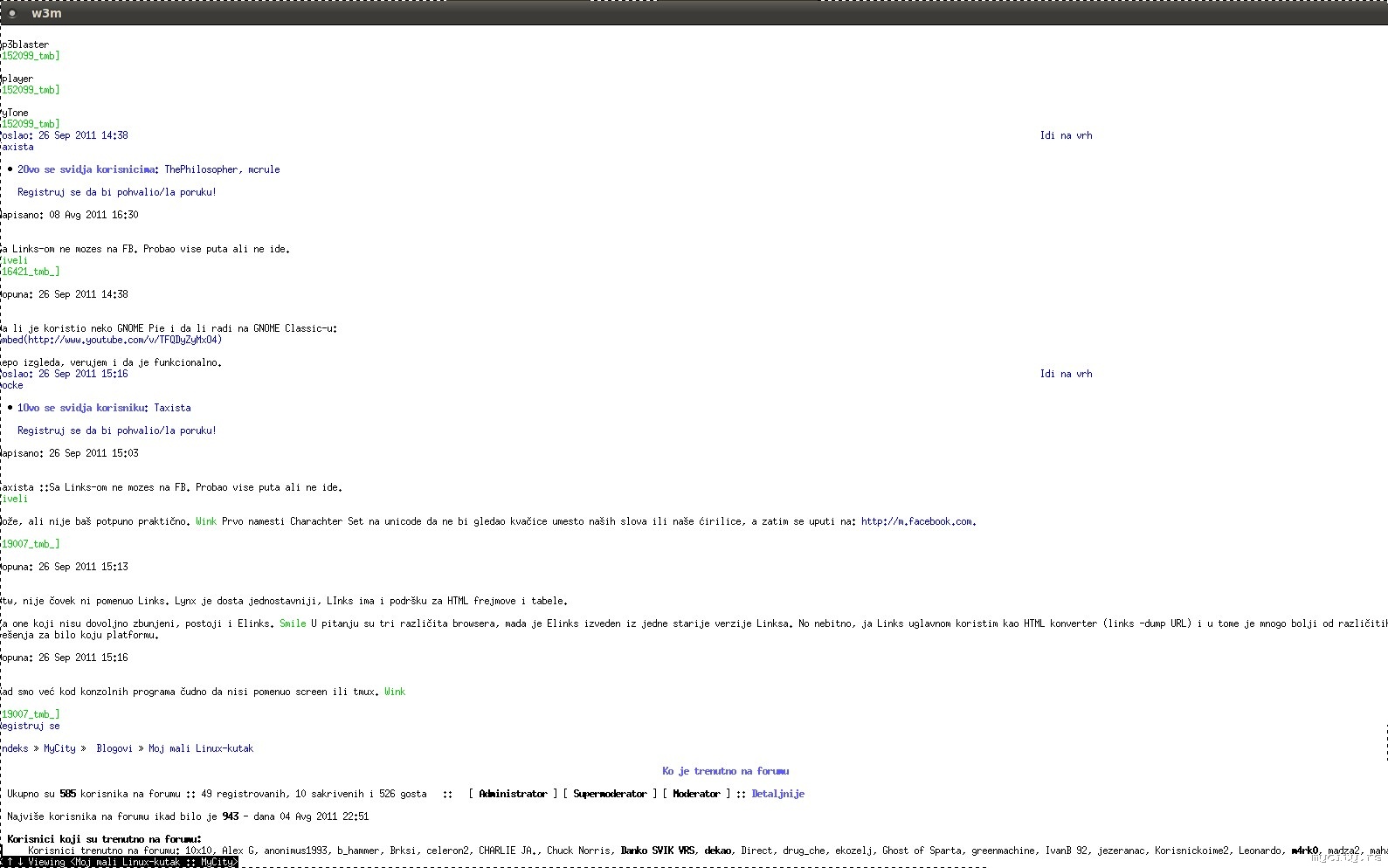Select user 'ekozelj' in online list
This screenshot has width=1388, height=868.
[x=853, y=851]
